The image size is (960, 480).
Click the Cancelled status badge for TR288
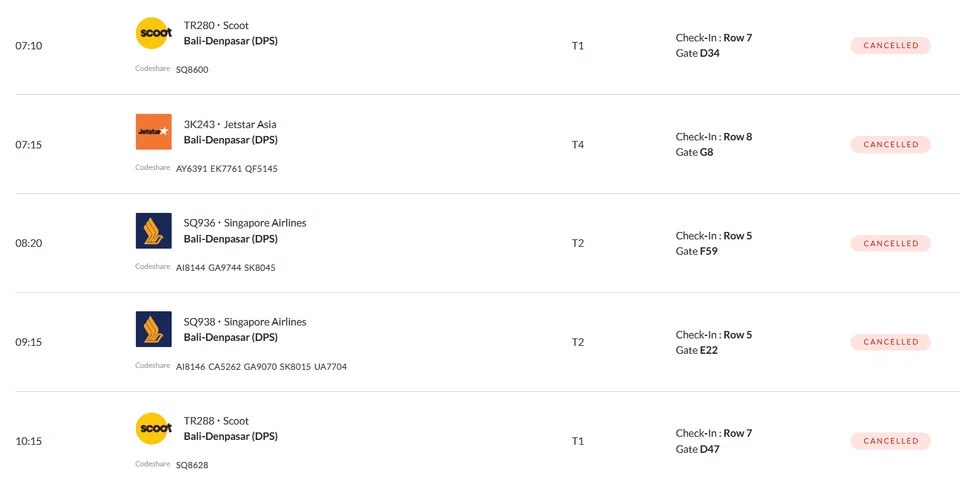(x=890, y=441)
